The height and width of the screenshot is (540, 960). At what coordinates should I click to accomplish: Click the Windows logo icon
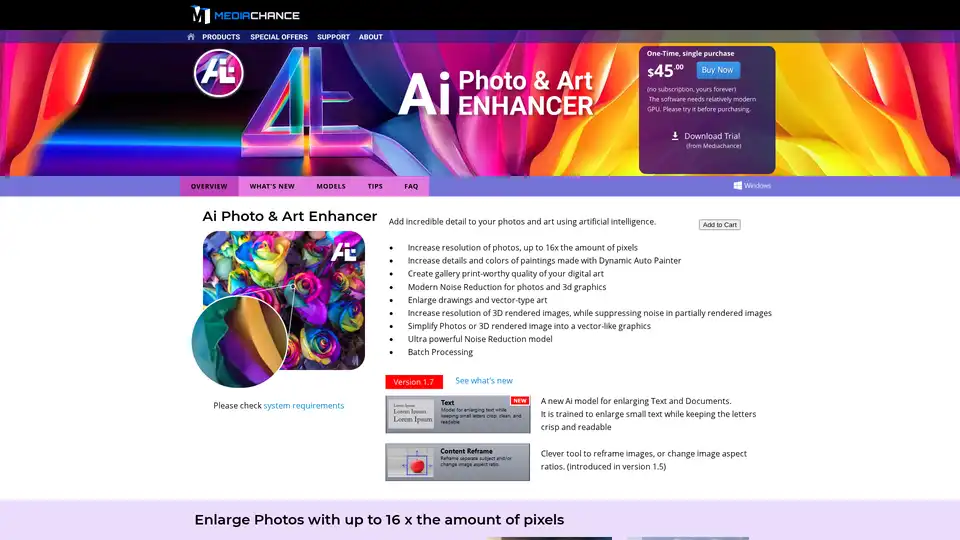point(737,185)
